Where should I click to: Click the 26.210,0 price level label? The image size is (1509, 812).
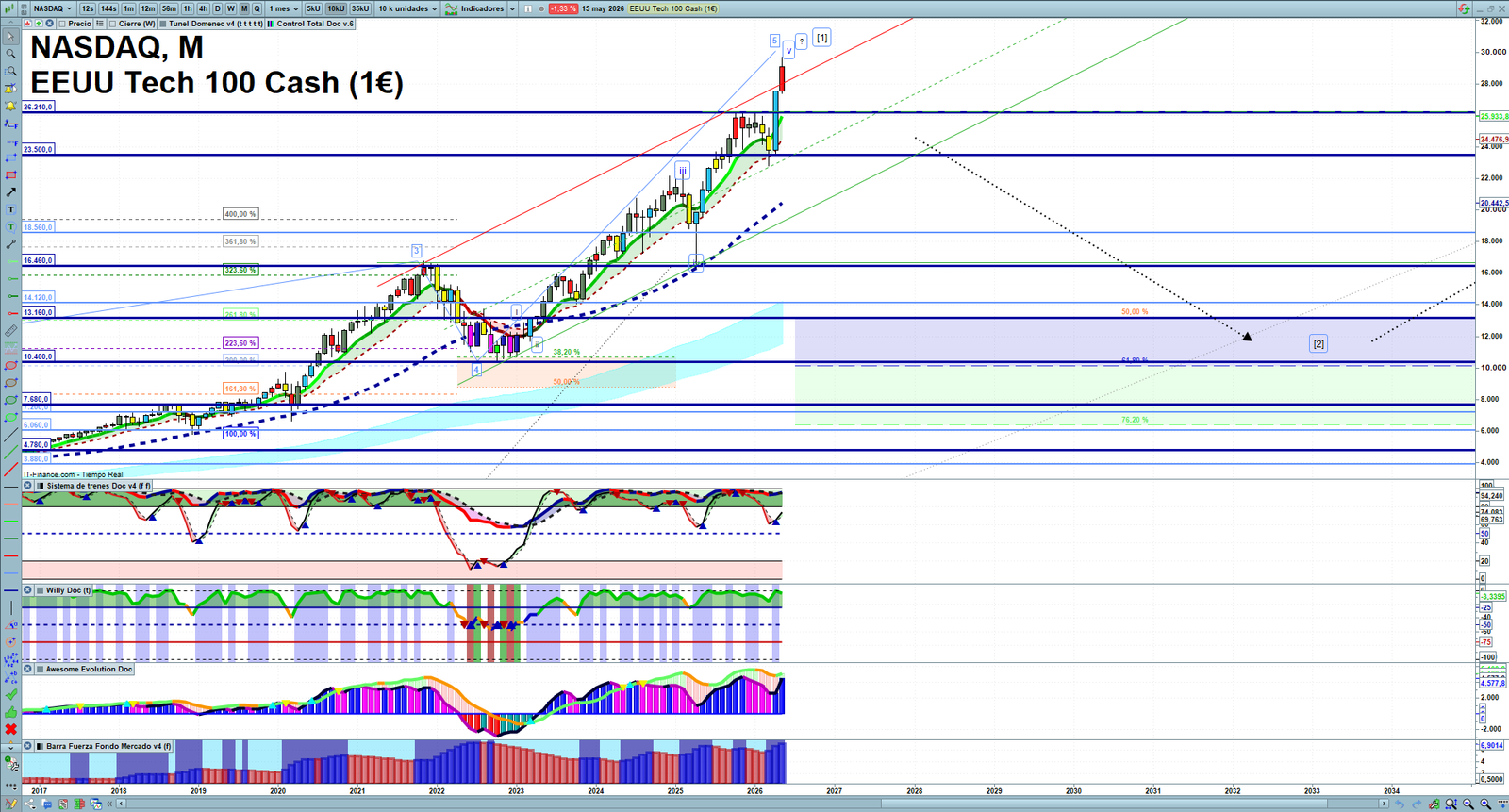click(39, 108)
